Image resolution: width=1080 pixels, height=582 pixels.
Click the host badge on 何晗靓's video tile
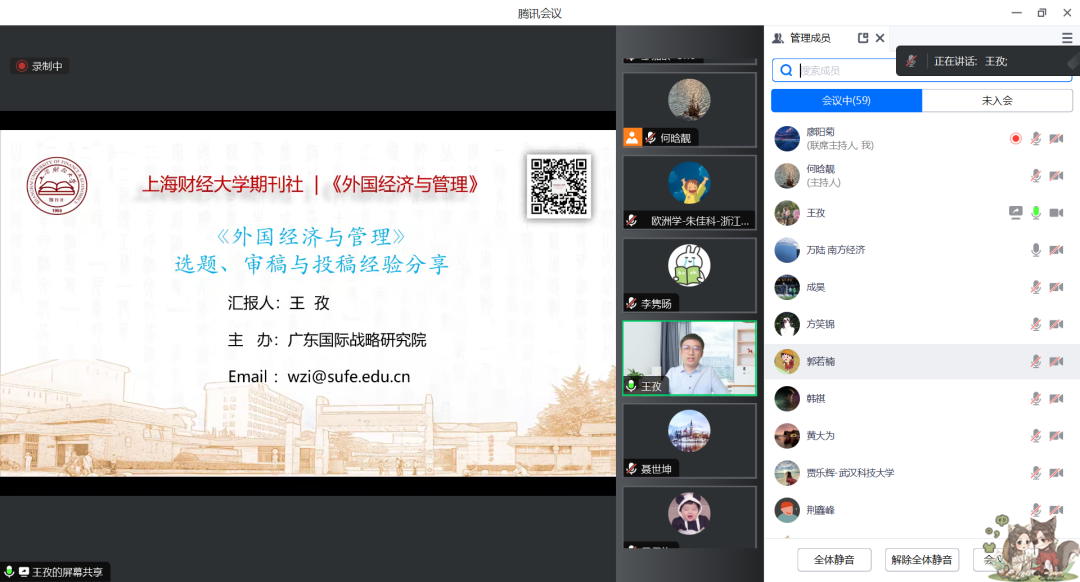click(x=632, y=138)
